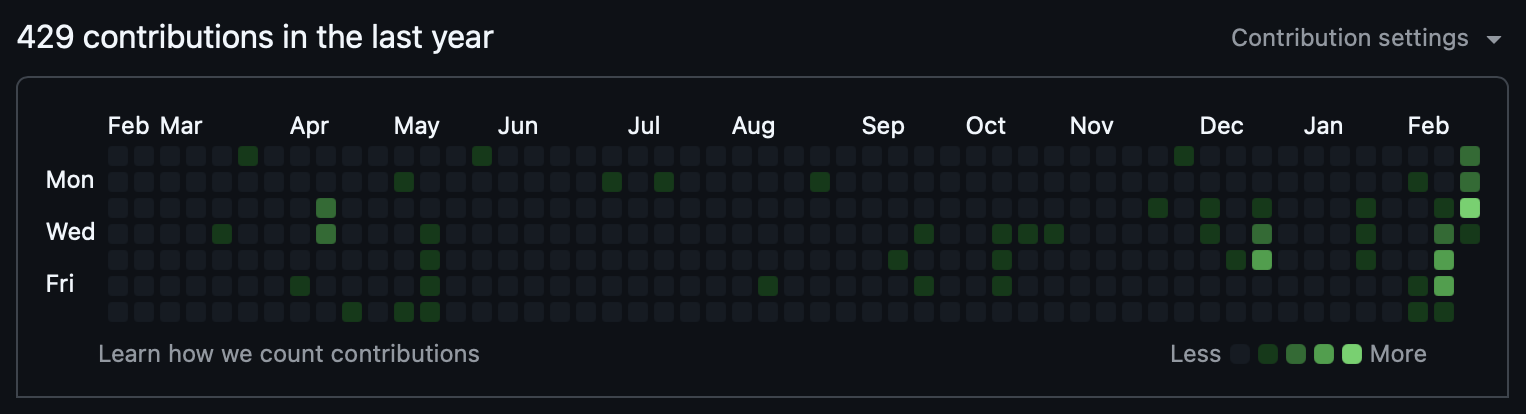Click the 429 contributions in the last year heading
This screenshot has height=414, width=1526.
coord(256,38)
